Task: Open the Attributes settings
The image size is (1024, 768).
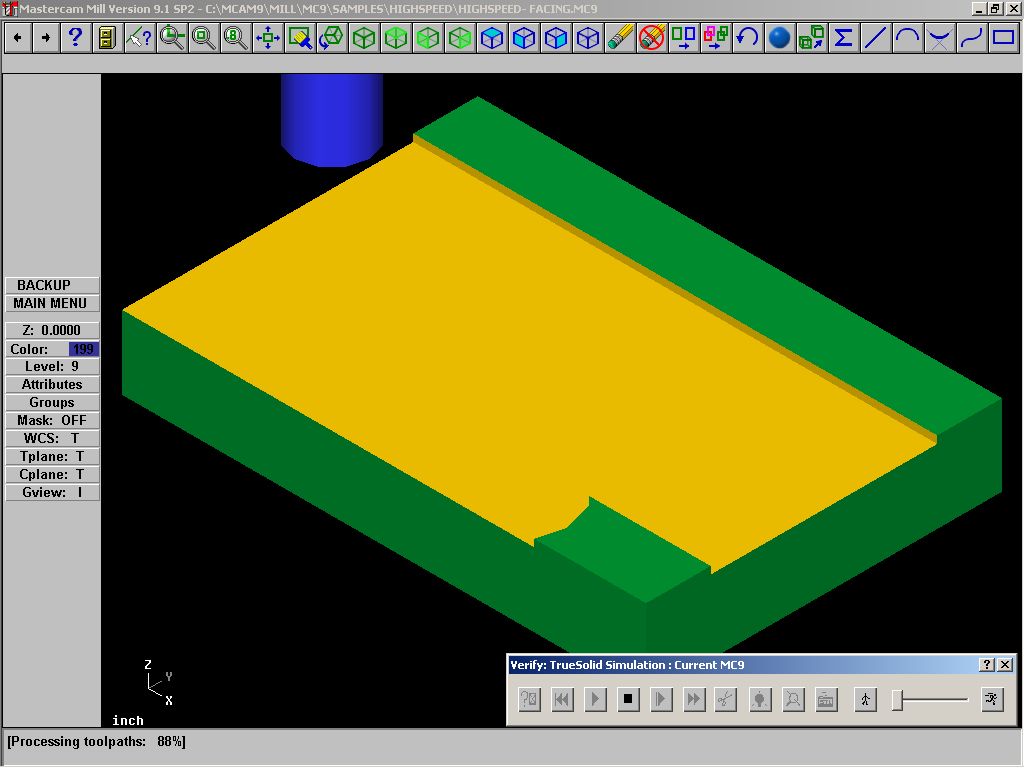Action: coord(52,385)
